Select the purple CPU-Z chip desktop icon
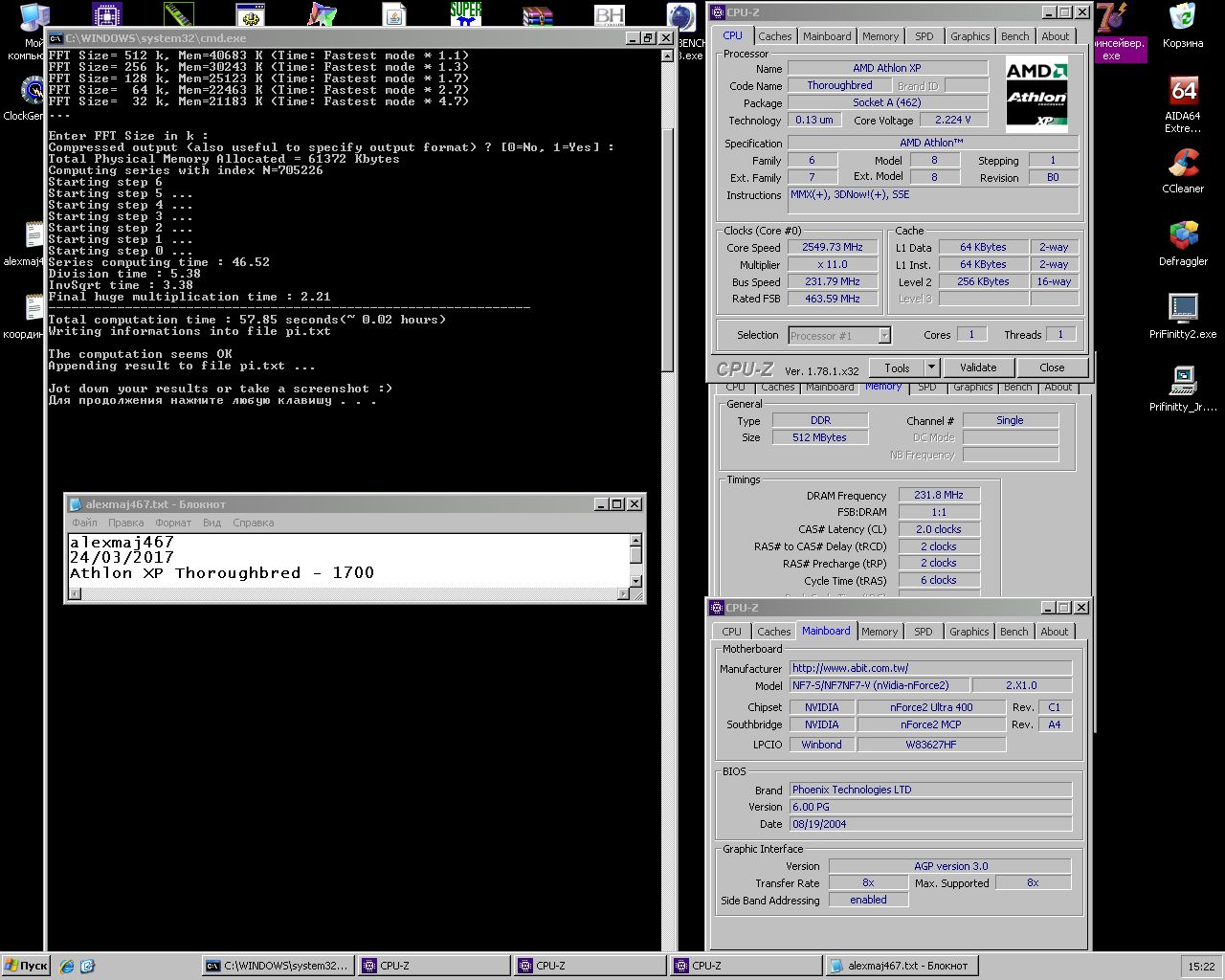 tap(107, 14)
